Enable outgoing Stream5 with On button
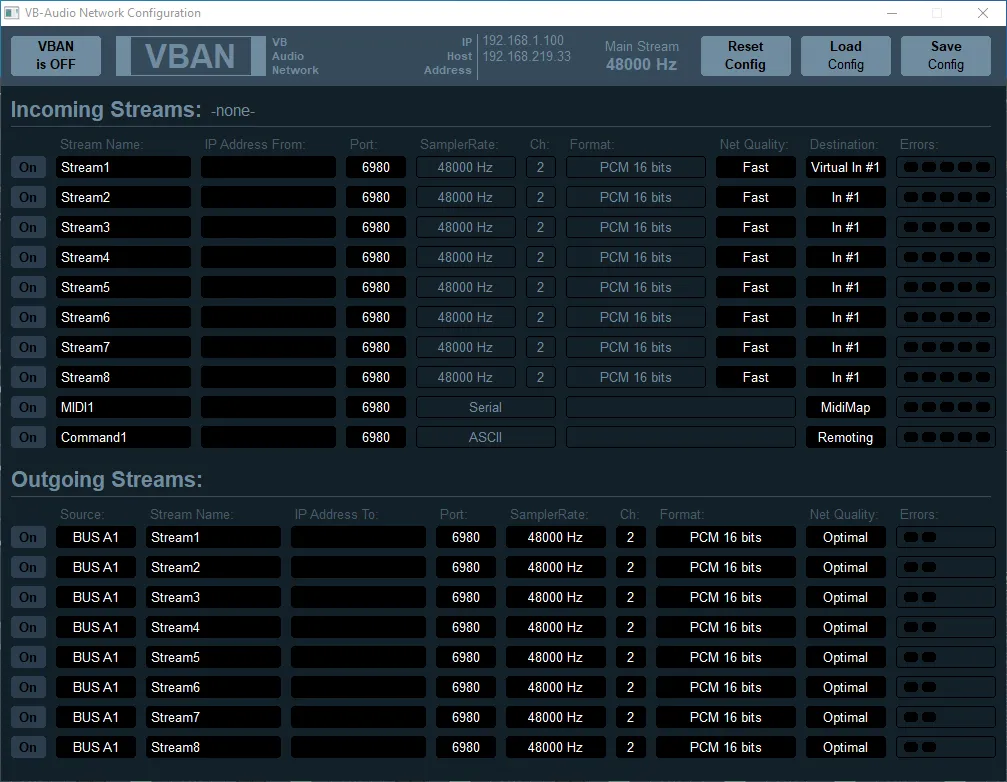This screenshot has width=1007, height=782. click(28, 657)
